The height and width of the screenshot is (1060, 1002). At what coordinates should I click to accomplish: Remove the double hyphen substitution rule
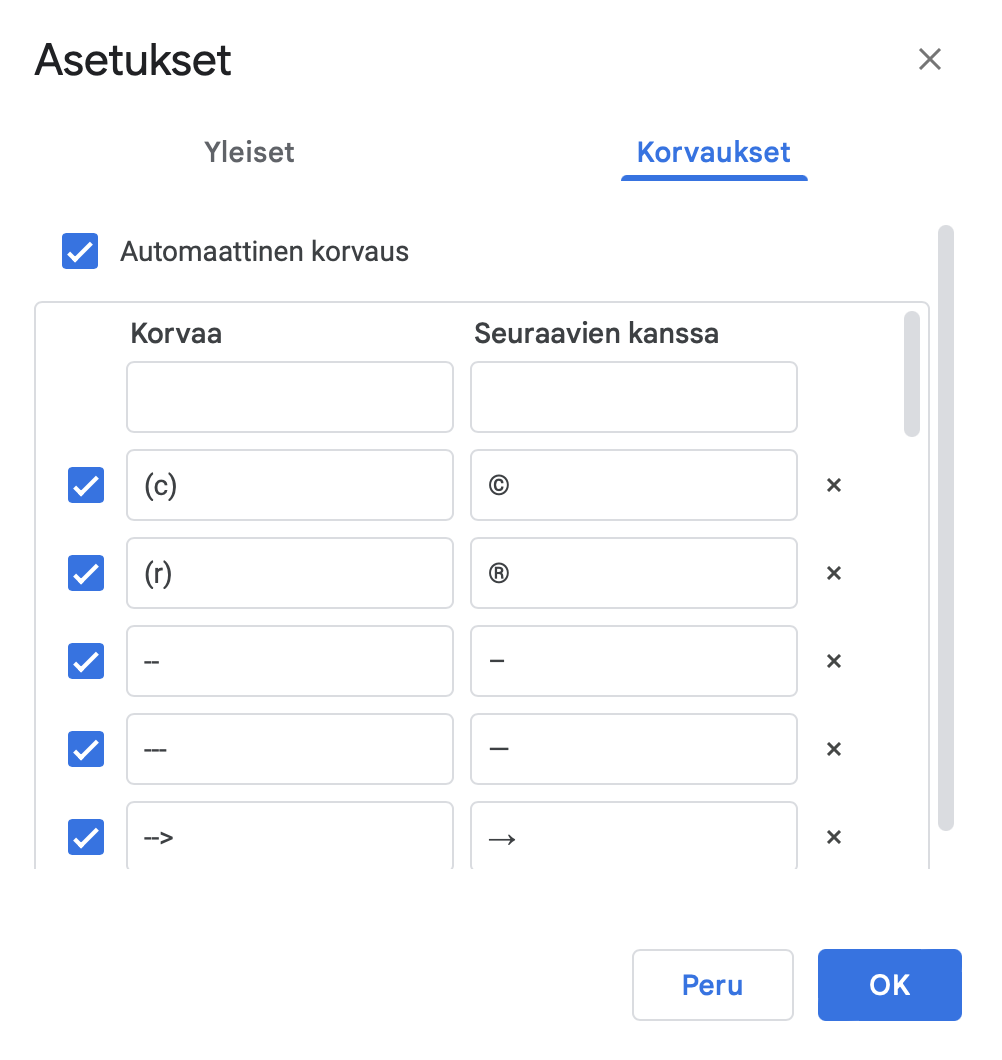click(x=834, y=661)
